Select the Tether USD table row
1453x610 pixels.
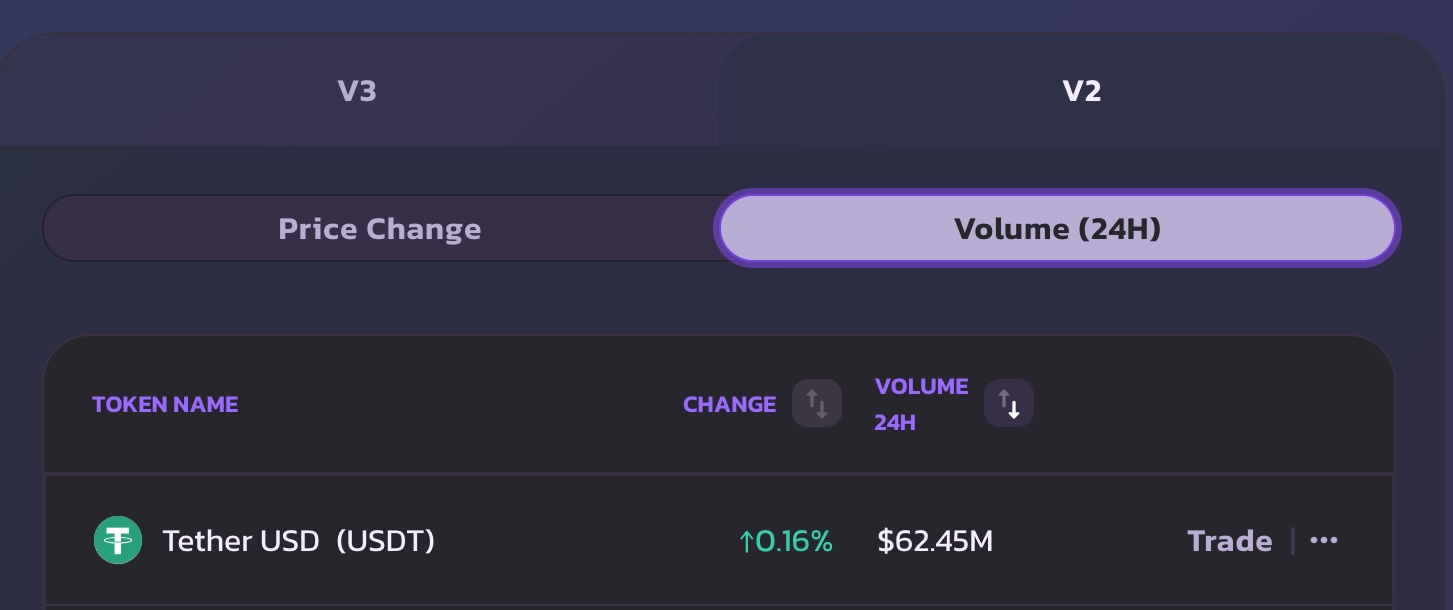719,541
